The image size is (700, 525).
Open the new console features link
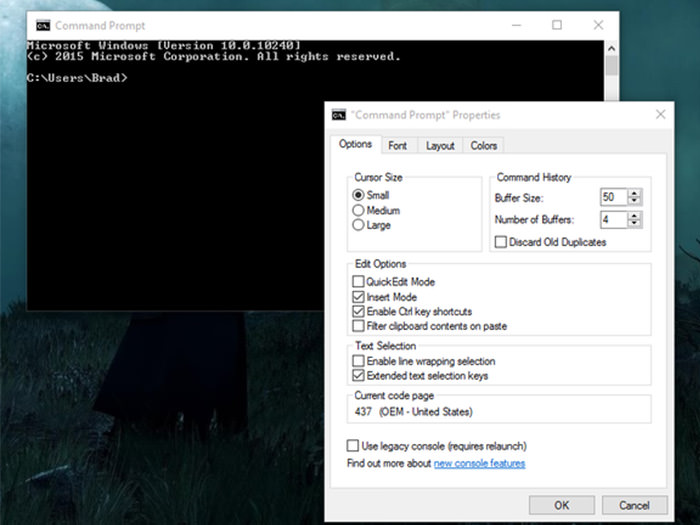[479, 464]
